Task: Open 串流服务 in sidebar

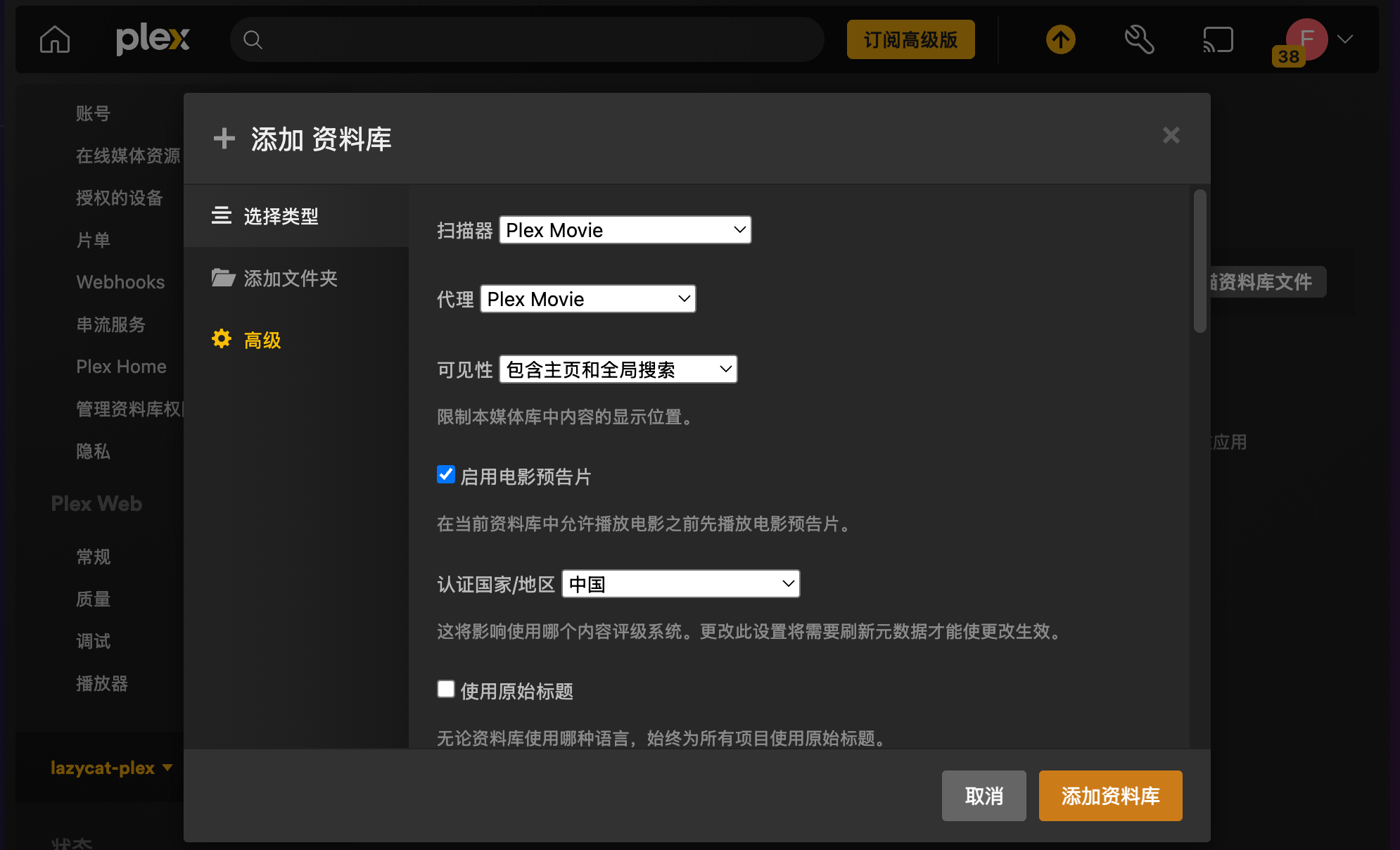Action: tap(110, 324)
